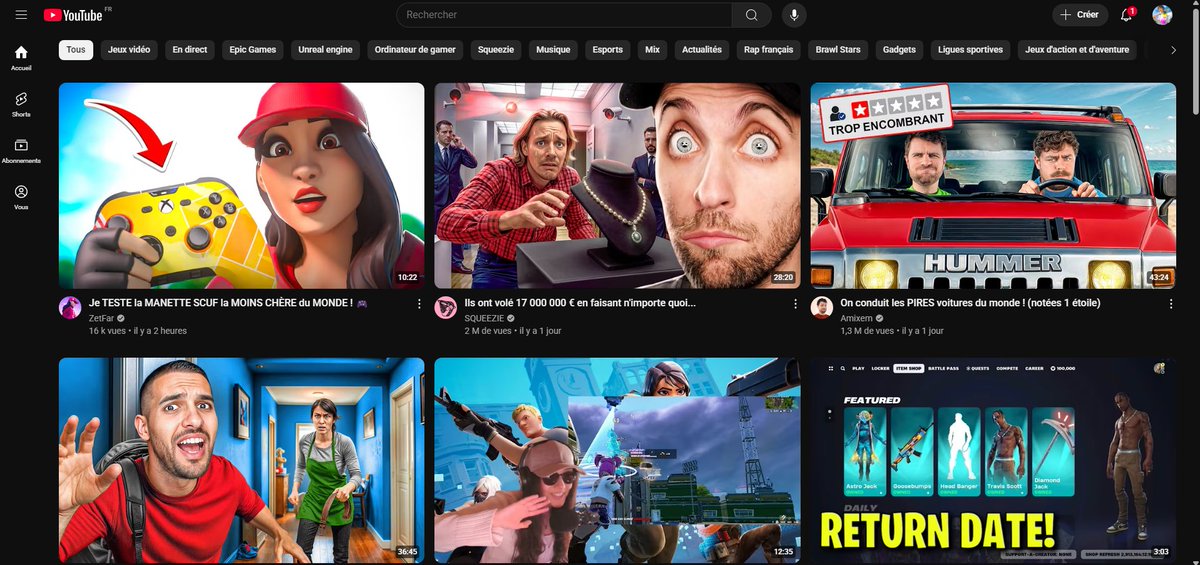
Task: Open ZetFar channel avatar
Action: click(70, 307)
